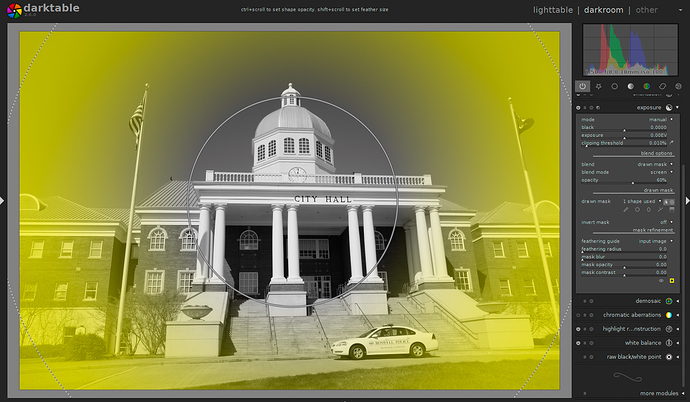Collapse the exposure module panel
The image size is (690, 402).
click(677, 107)
